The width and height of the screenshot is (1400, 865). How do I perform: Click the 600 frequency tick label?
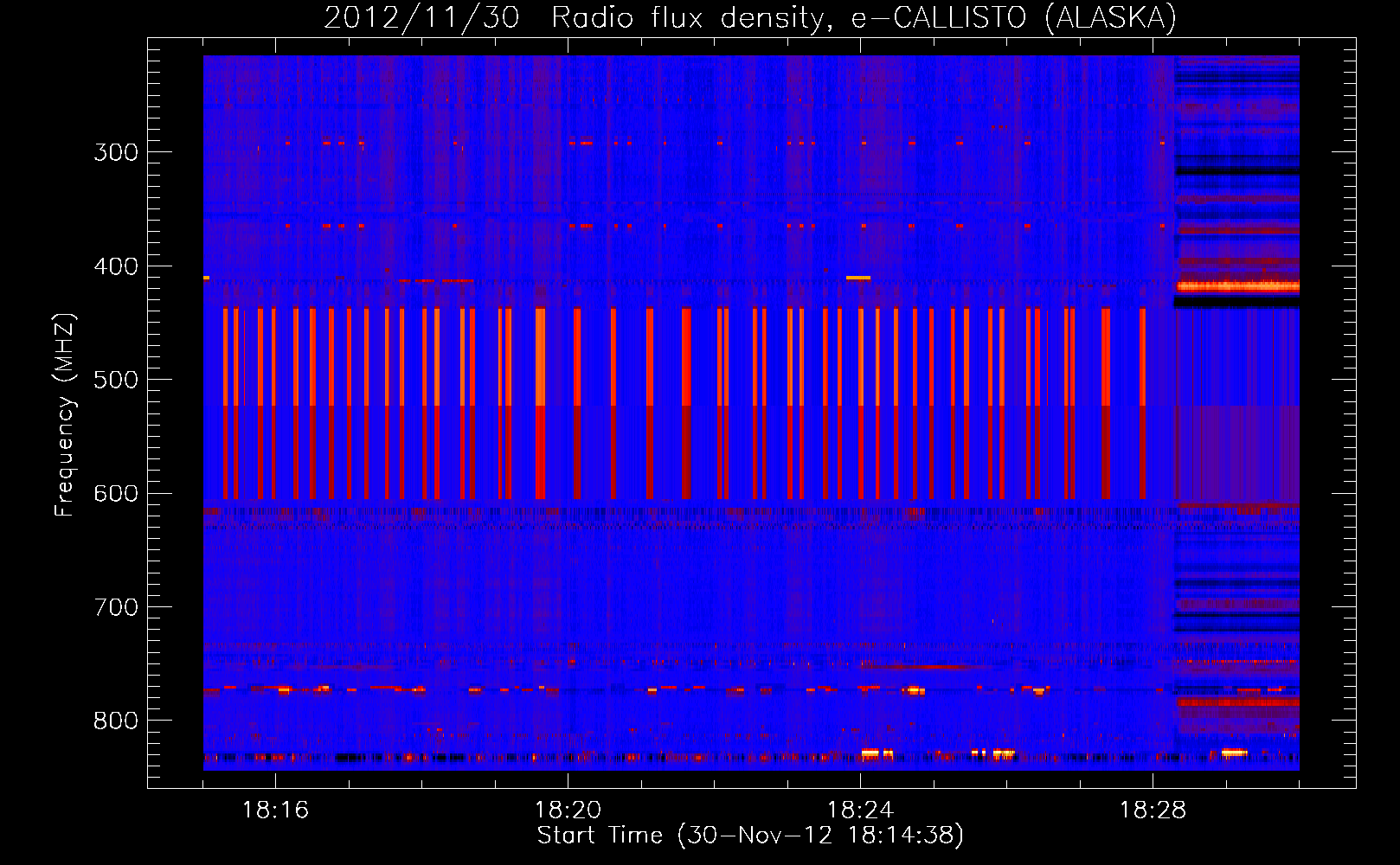(x=116, y=494)
